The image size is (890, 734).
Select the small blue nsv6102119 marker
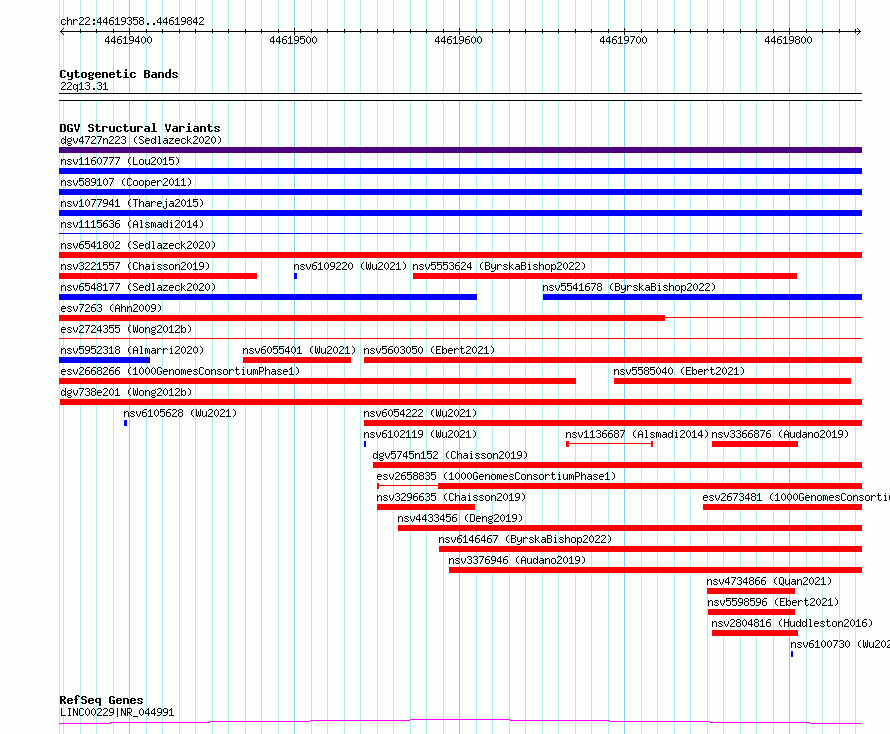point(365,444)
